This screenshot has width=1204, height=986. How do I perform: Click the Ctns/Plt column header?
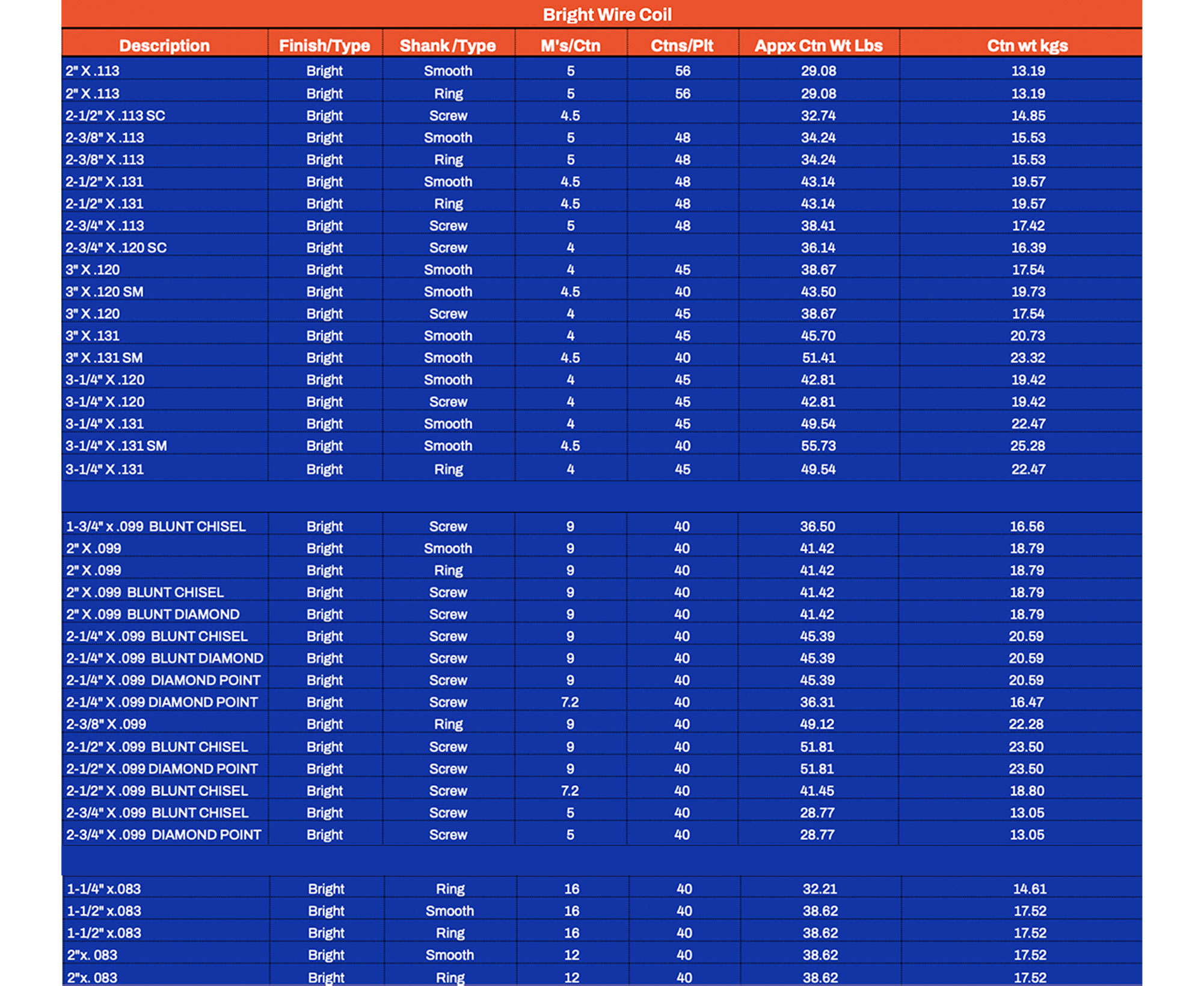pos(681,46)
